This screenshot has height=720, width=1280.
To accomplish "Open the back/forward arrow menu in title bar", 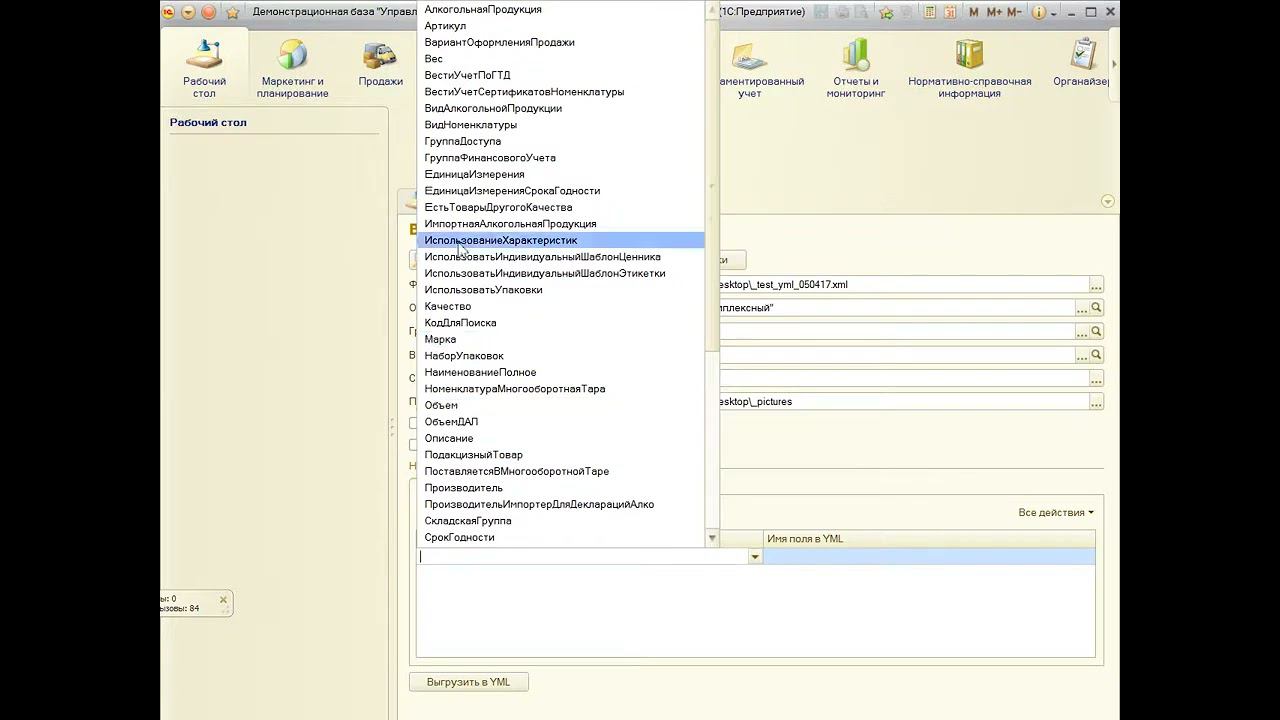I will pyautogui.click(x=187, y=12).
